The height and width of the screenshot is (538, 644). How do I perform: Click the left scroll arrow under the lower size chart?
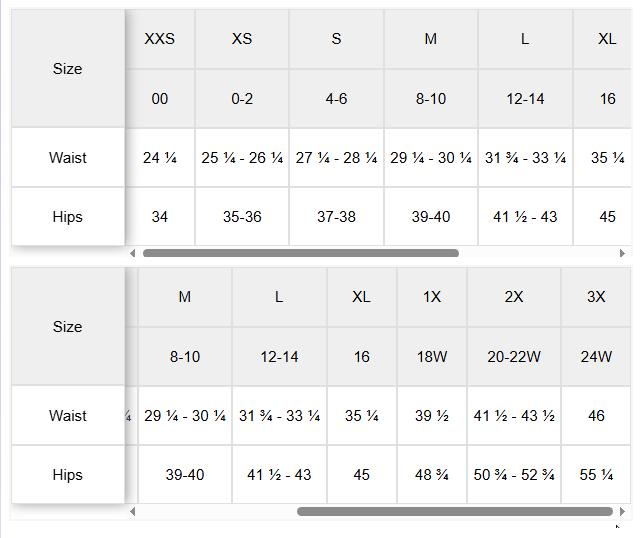tap(133, 511)
